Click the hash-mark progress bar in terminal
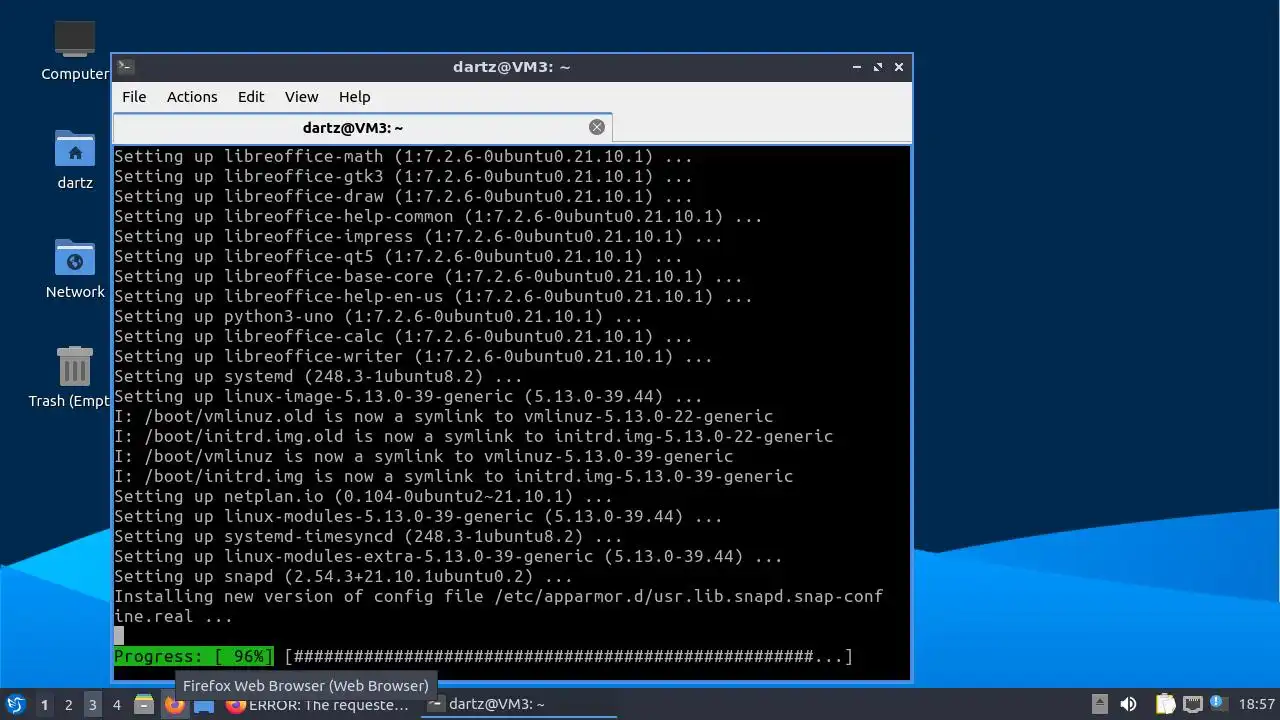The width and height of the screenshot is (1280, 720). 568,656
